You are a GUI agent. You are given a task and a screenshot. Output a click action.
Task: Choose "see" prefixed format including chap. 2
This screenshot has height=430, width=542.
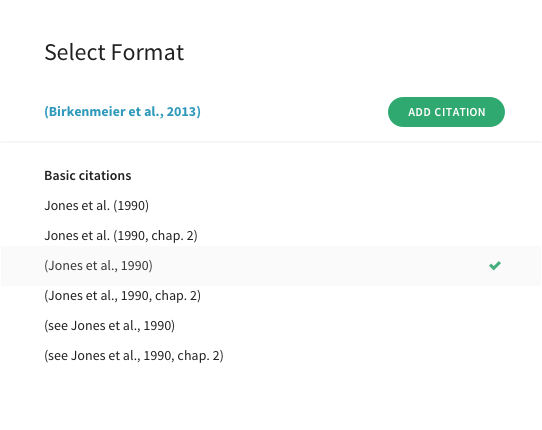tap(271, 356)
